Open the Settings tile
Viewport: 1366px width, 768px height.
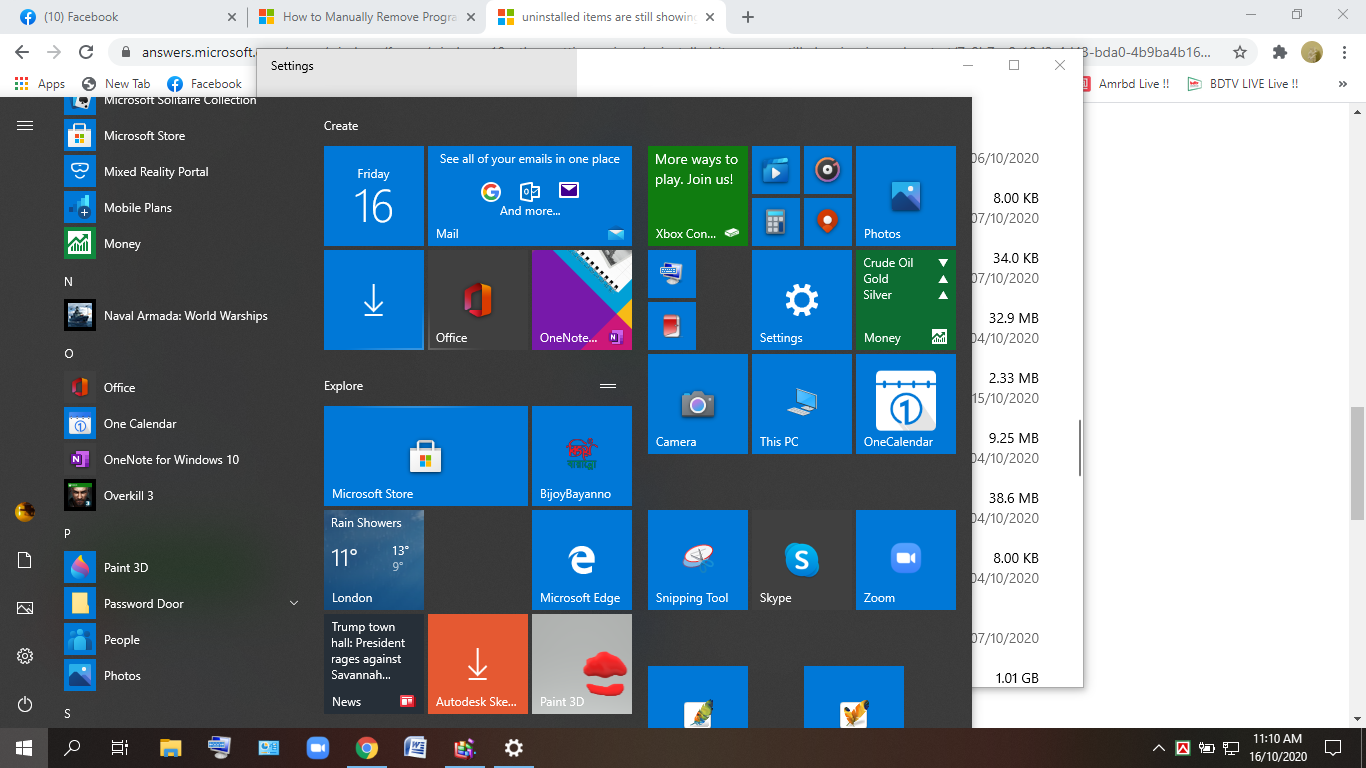point(801,300)
